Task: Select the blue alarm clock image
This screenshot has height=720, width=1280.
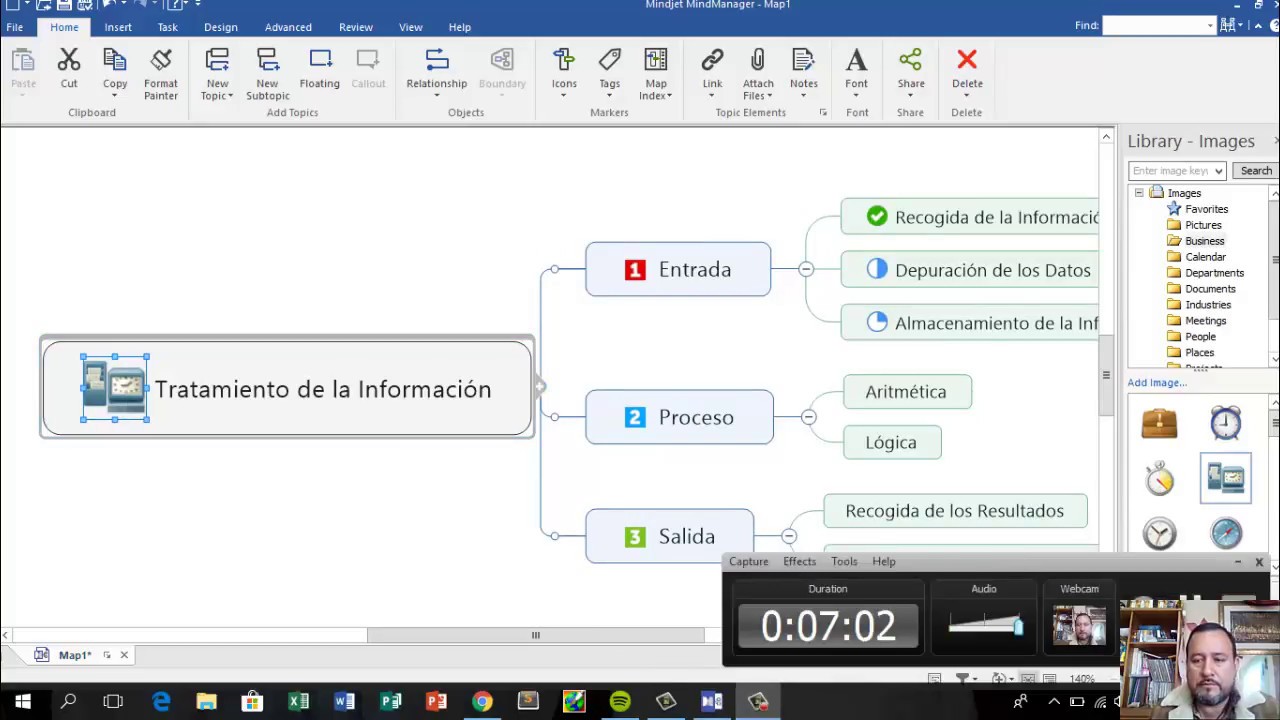Action: (1226, 423)
